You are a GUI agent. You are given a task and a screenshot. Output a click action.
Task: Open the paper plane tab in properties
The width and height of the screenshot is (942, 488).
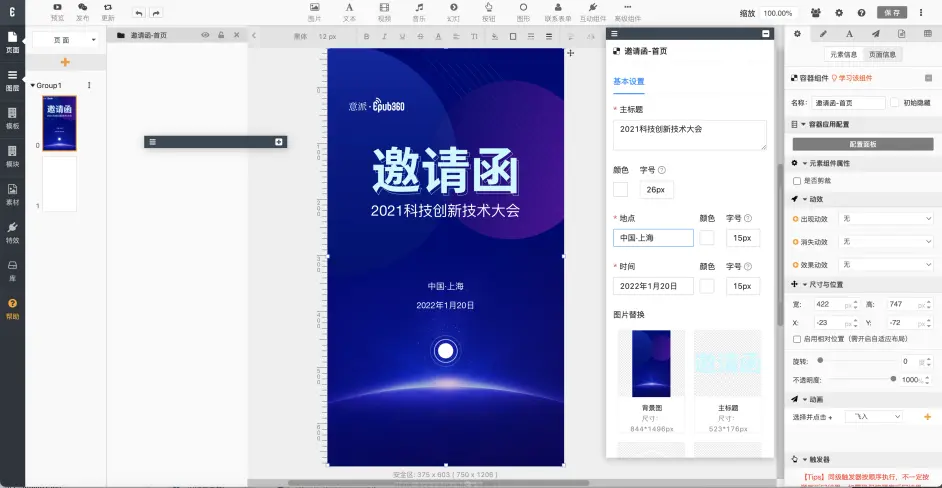(876, 34)
